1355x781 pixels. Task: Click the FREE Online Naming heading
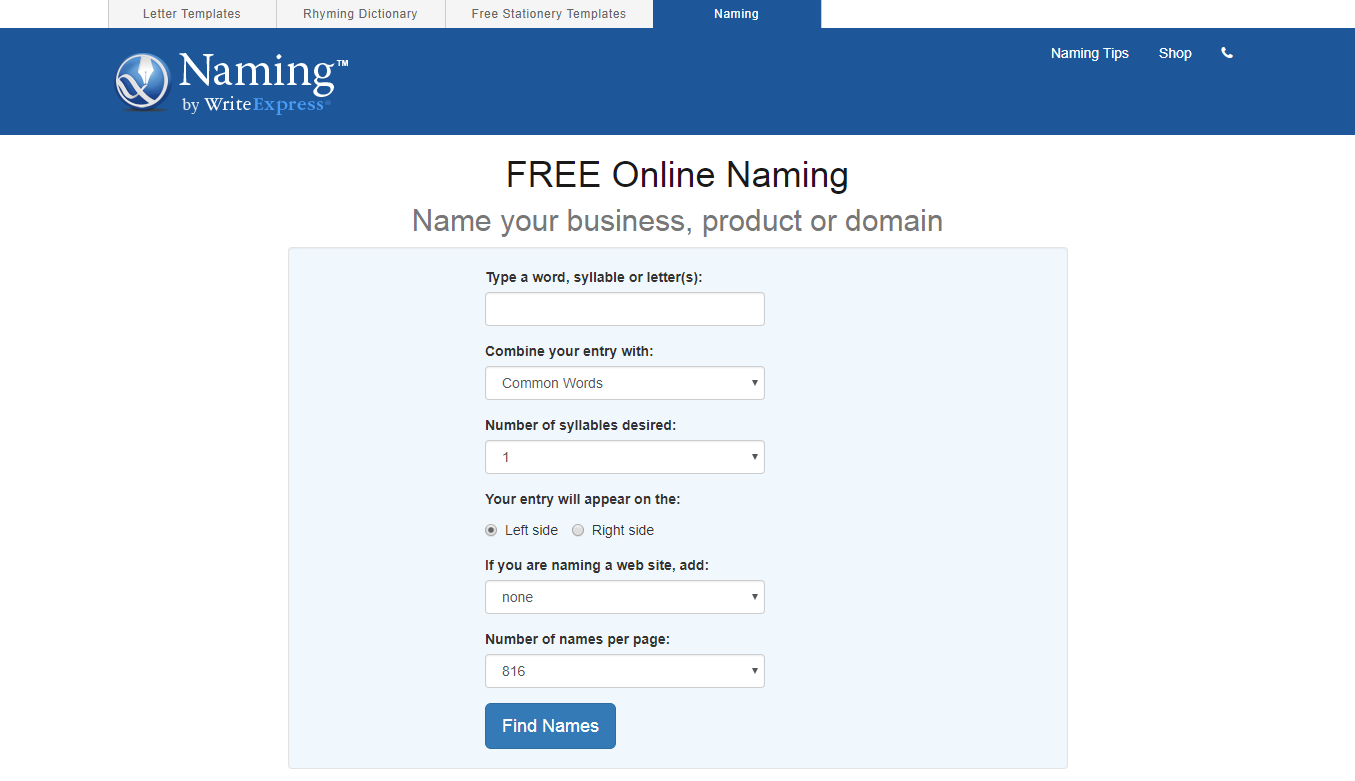677,174
